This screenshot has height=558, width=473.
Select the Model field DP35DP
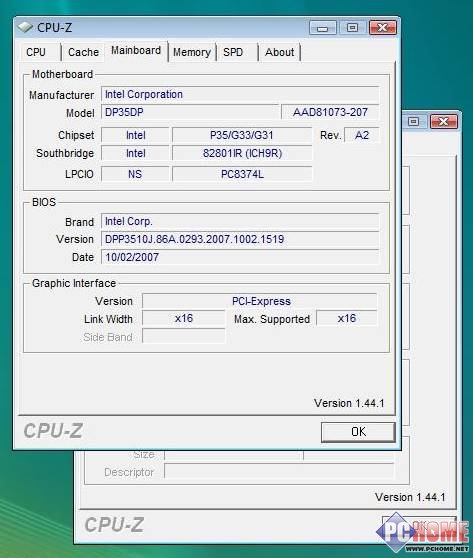coord(190,112)
